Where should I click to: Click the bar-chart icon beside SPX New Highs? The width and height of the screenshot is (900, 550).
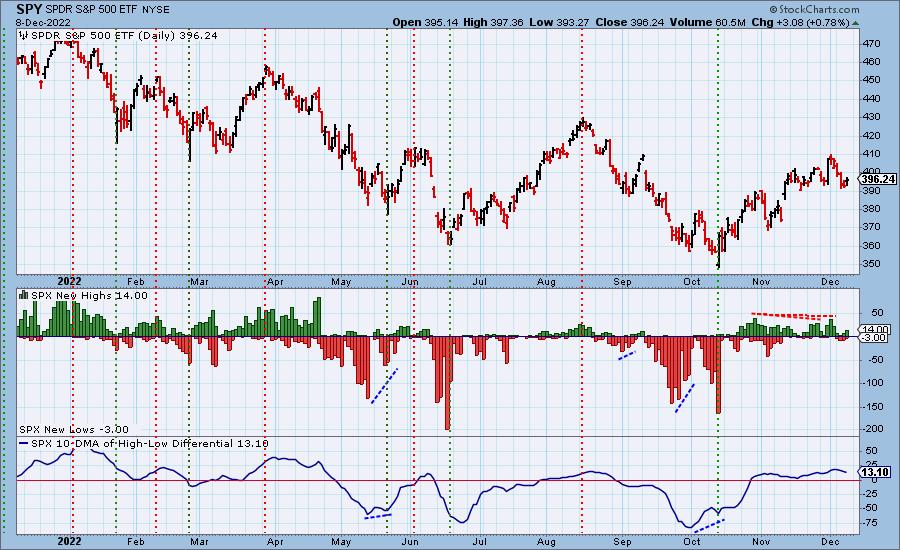[24, 295]
